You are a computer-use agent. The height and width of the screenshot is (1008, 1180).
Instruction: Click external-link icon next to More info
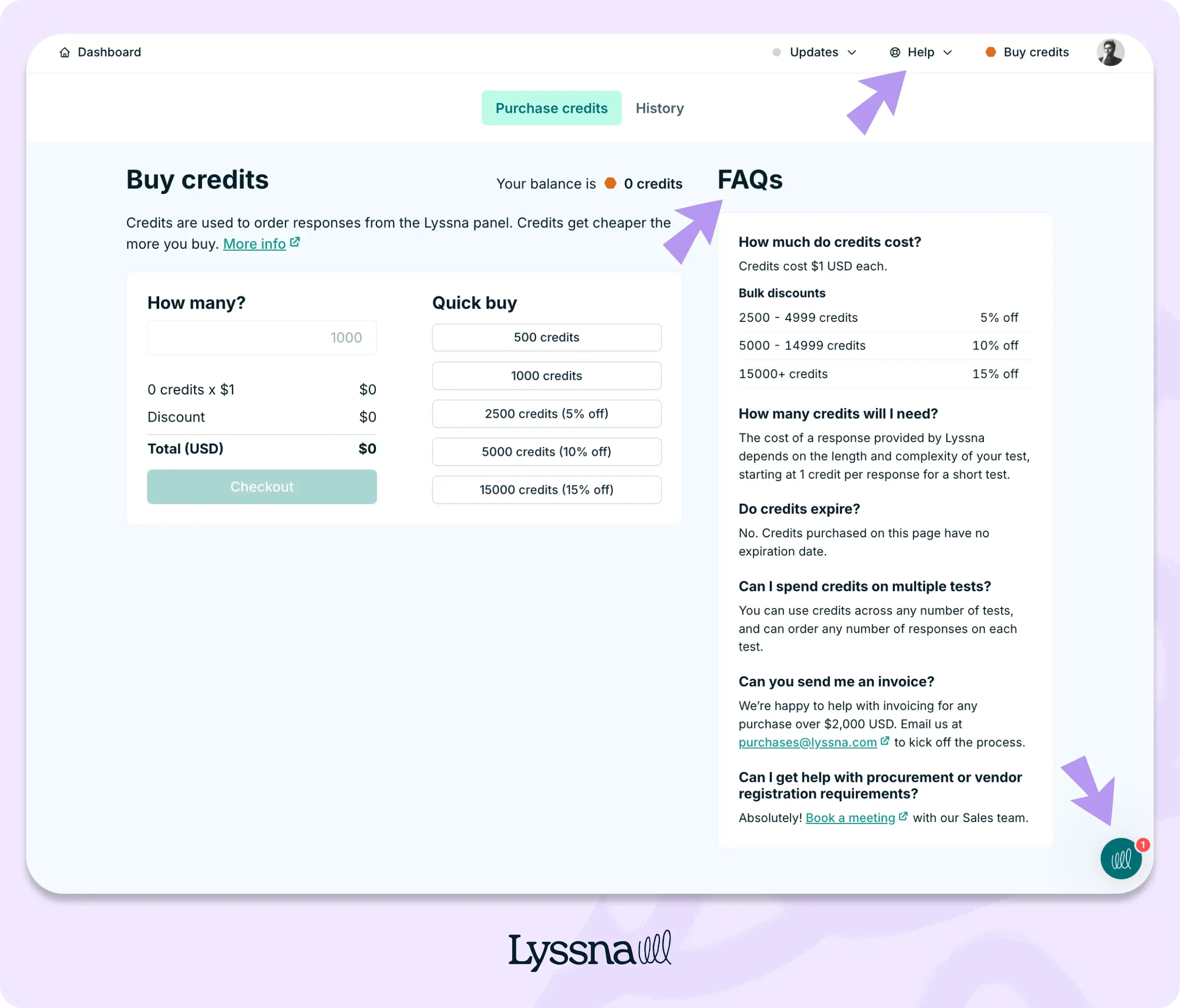tap(295, 242)
